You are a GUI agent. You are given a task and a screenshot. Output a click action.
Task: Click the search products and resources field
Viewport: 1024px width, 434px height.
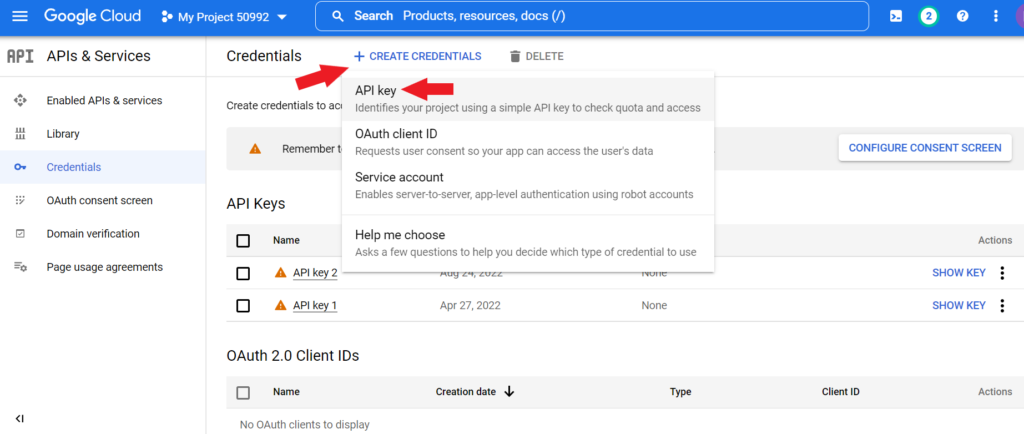600,16
